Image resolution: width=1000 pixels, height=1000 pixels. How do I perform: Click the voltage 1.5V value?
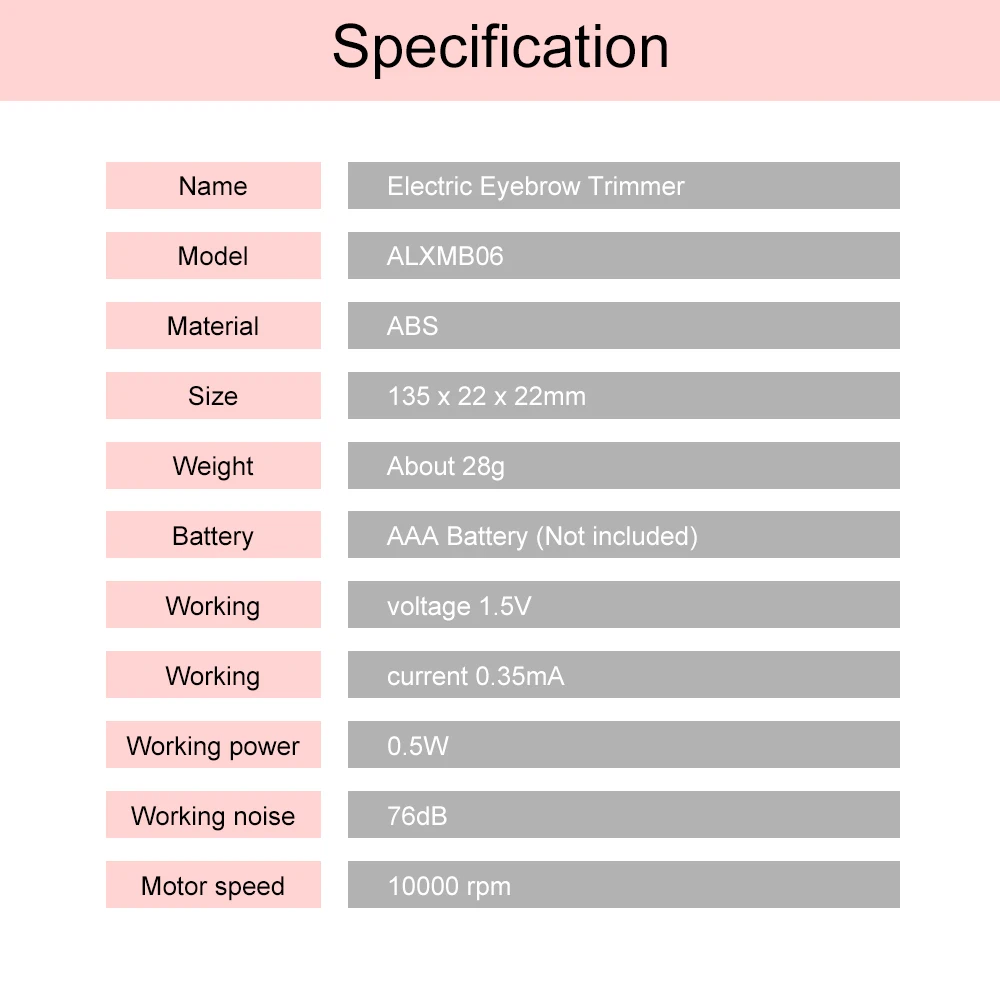(x=459, y=606)
